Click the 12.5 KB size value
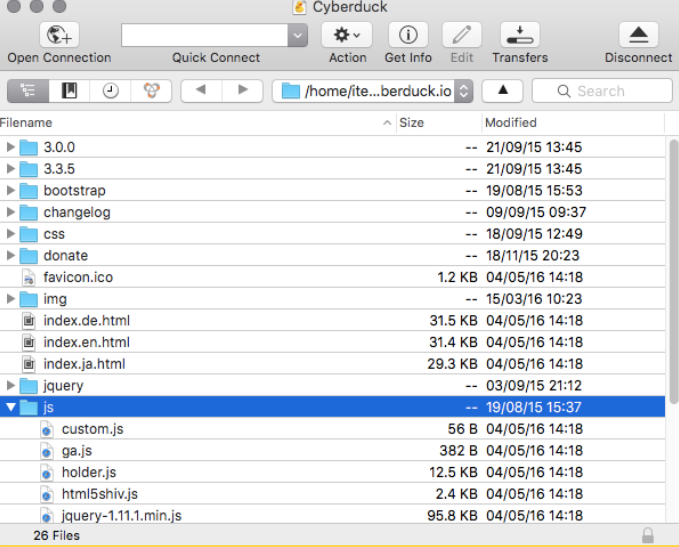679x547 pixels. (453, 473)
